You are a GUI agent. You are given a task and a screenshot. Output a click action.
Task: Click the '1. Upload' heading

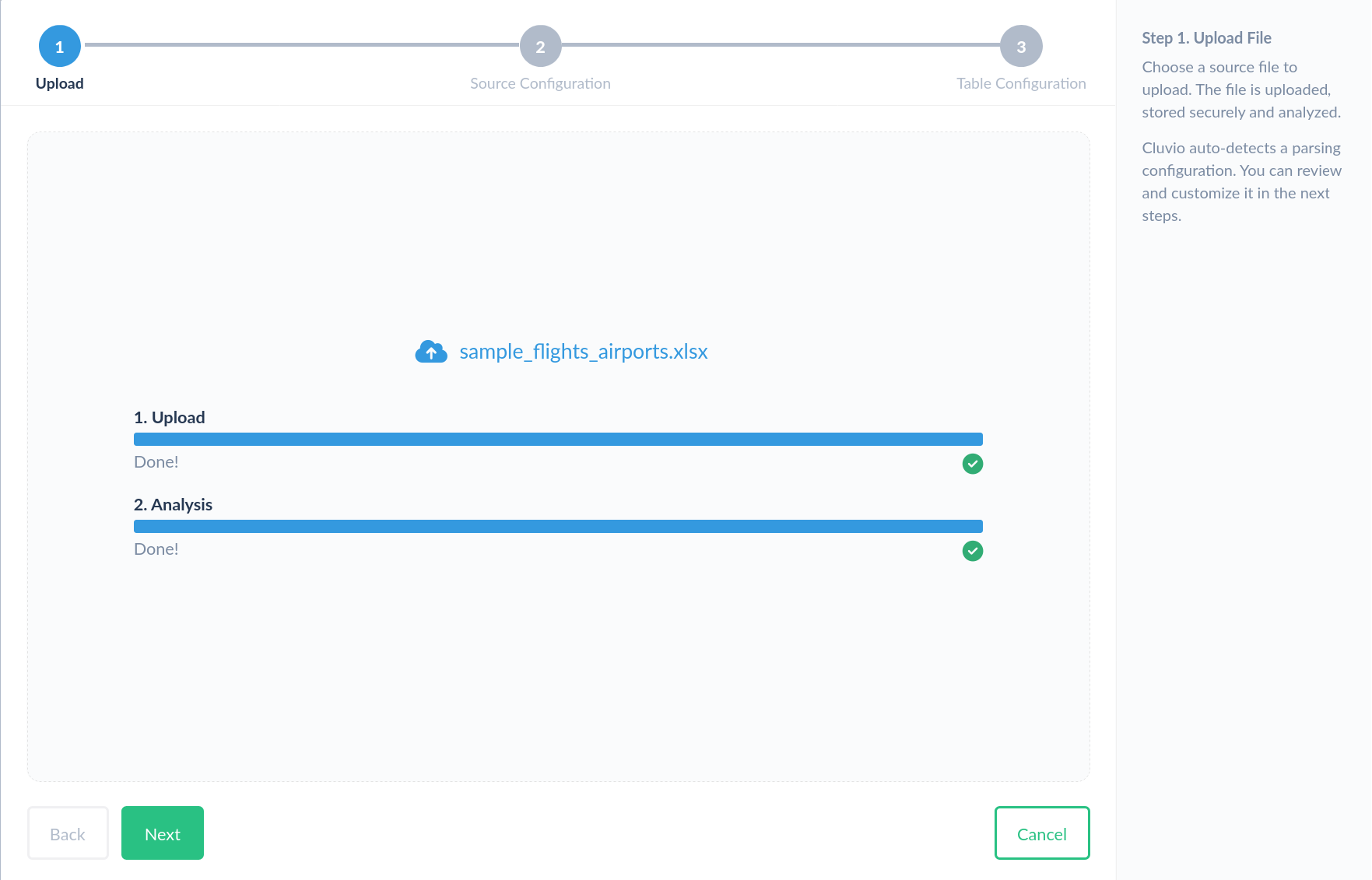(170, 418)
